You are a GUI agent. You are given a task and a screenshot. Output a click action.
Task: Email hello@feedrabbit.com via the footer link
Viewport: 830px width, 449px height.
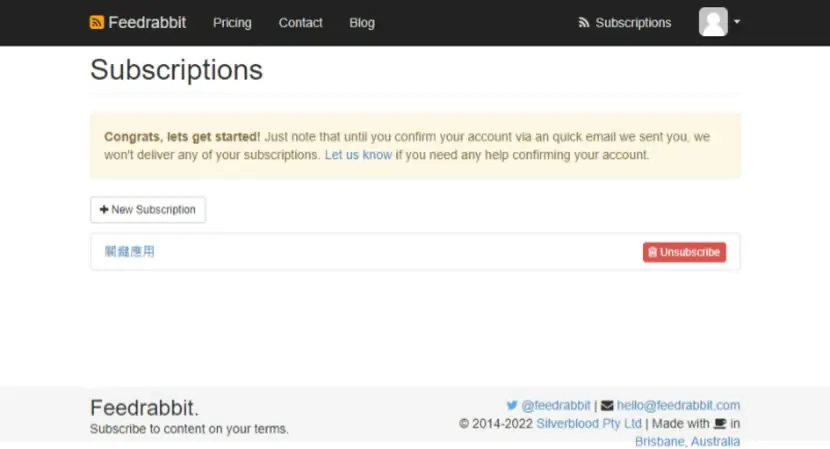click(678, 405)
